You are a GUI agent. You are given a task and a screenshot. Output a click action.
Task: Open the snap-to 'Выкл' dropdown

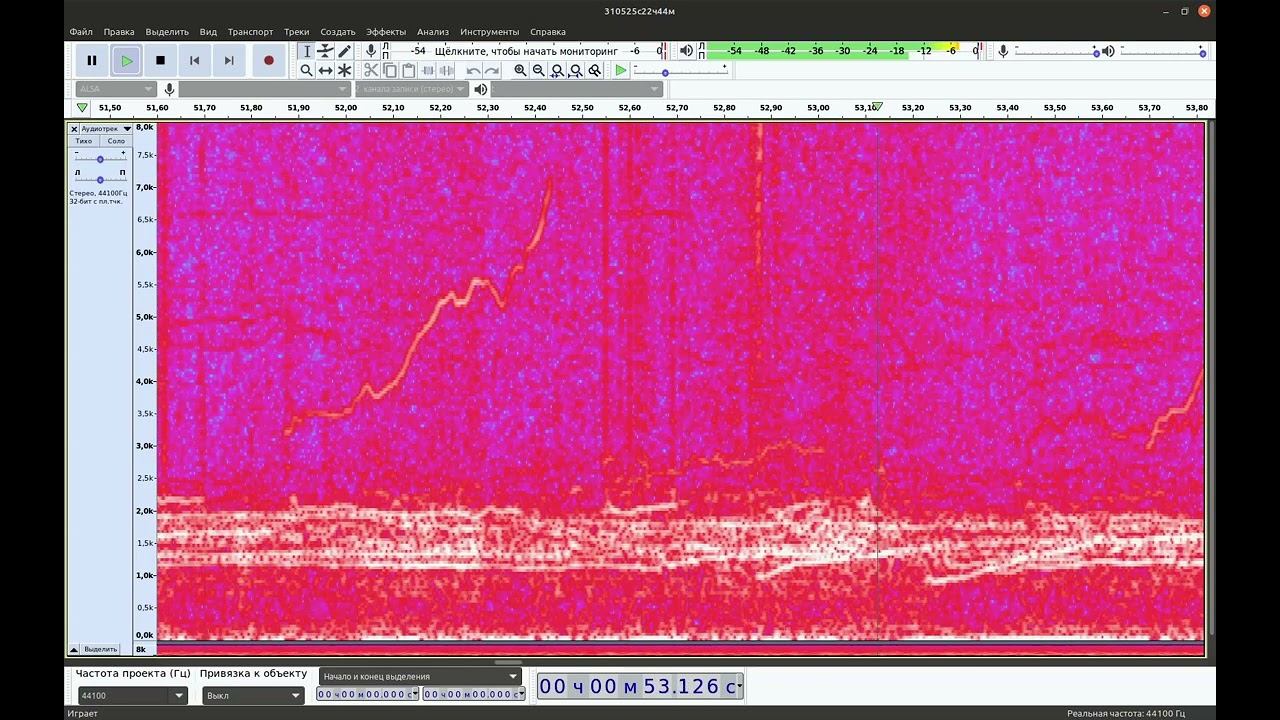click(253, 695)
